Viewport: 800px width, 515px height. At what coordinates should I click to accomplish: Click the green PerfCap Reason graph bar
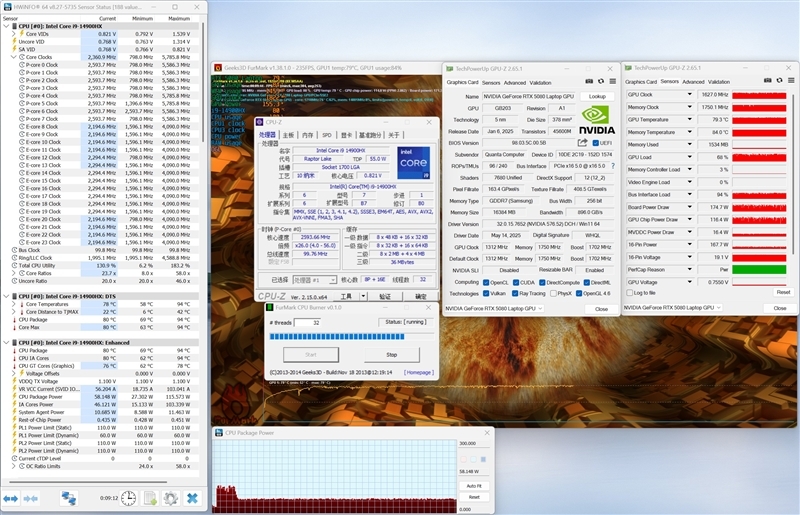point(759,269)
